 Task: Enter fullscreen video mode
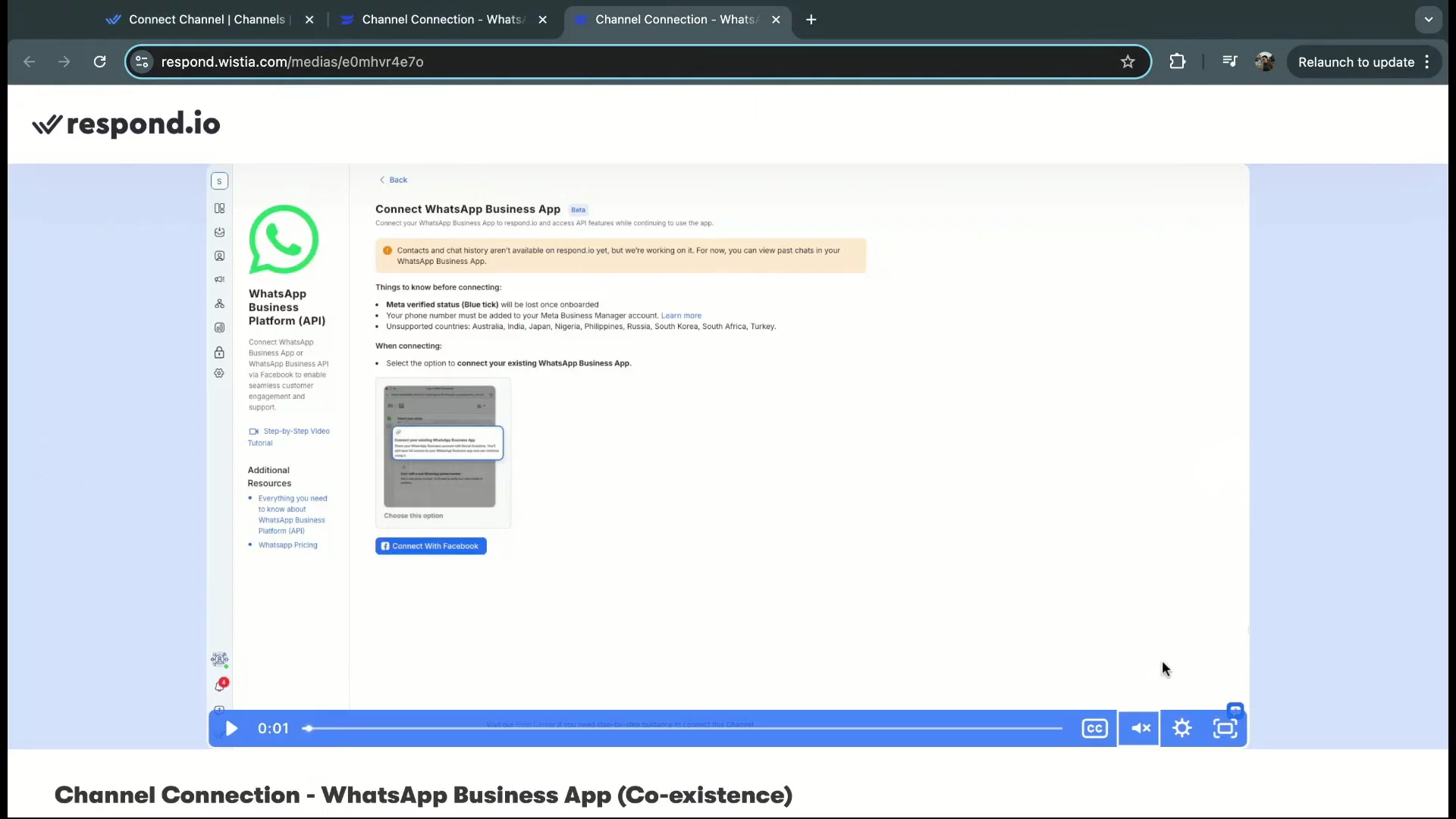[1225, 729]
